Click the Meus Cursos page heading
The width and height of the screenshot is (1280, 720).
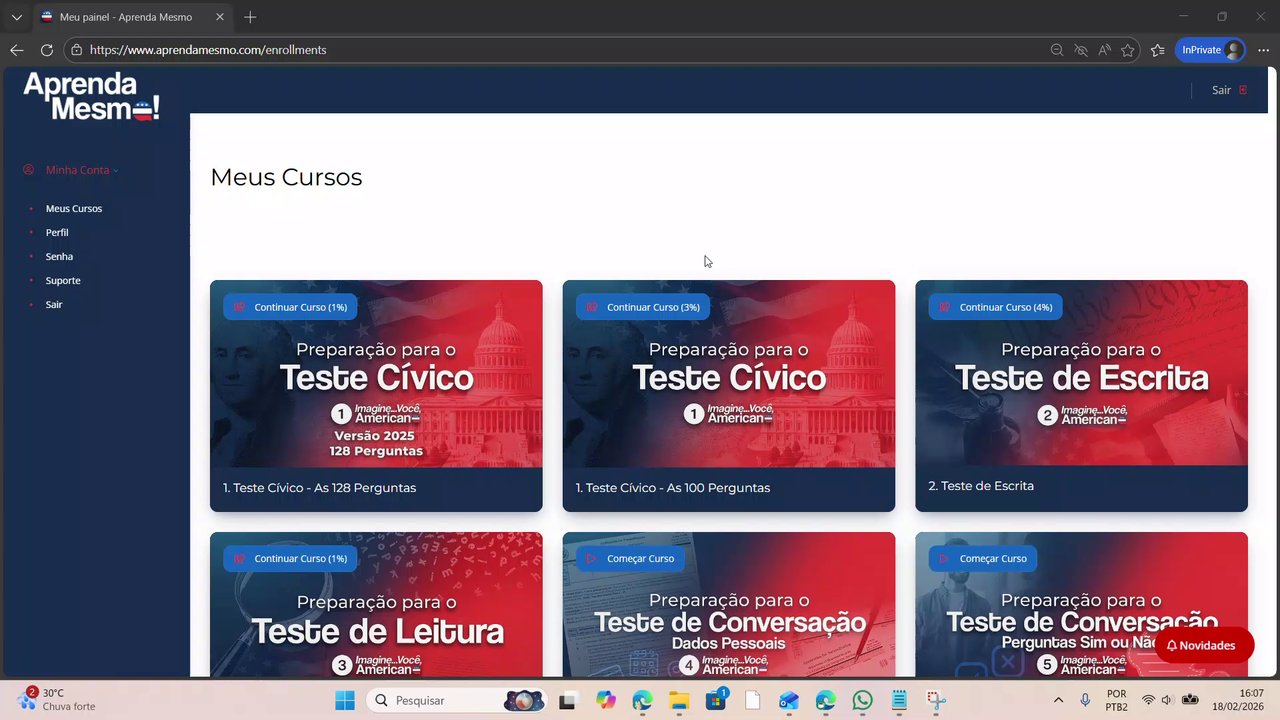point(286,177)
